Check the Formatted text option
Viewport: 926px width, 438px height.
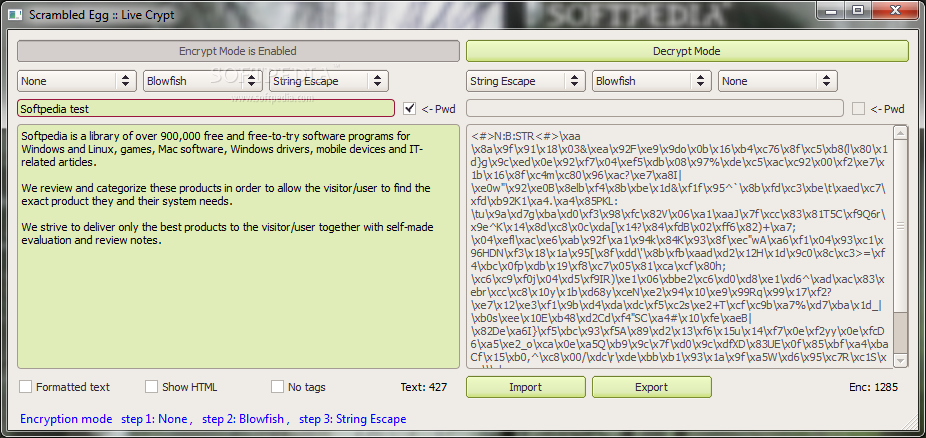pyautogui.click(x=25, y=387)
